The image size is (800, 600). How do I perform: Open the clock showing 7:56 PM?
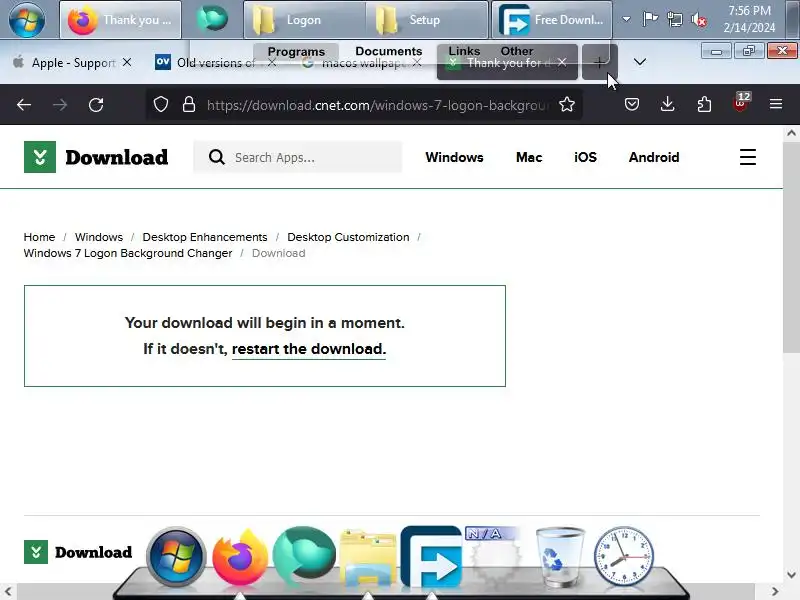pos(749,19)
